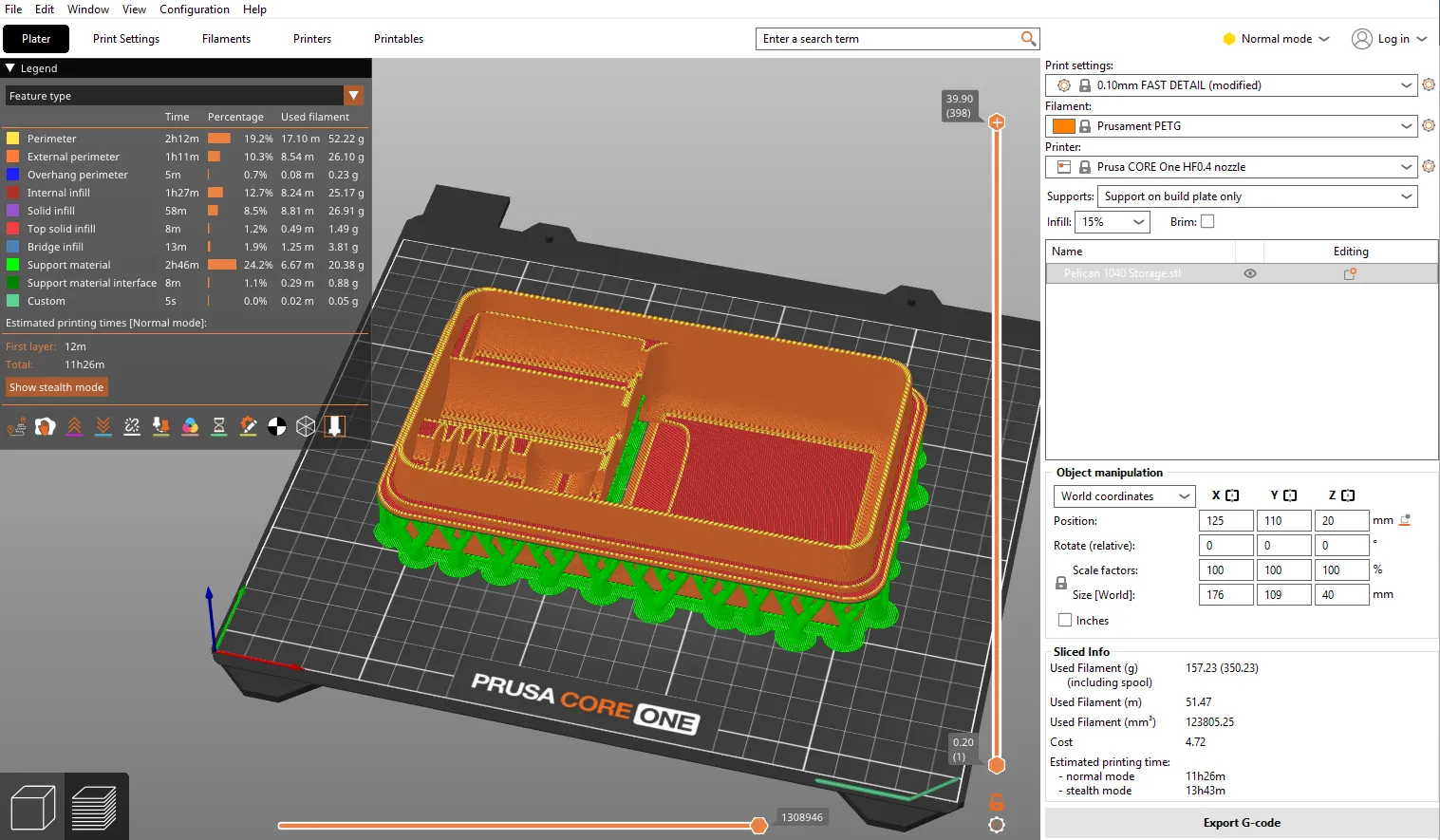Viewport: 1440px width, 840px height.
Task: Open World coordinates dropdown
Action: tap(1124, 496)
